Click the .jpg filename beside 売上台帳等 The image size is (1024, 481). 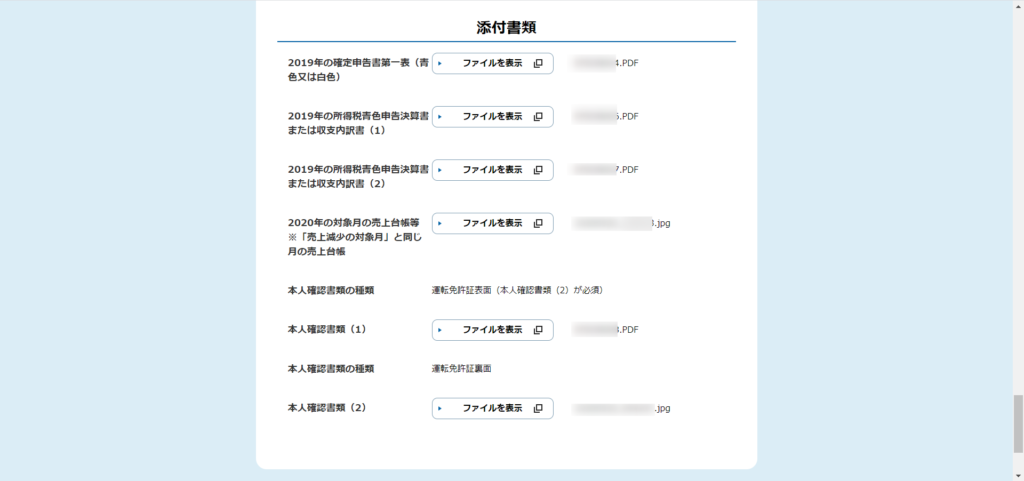click(x=622, y=223)
